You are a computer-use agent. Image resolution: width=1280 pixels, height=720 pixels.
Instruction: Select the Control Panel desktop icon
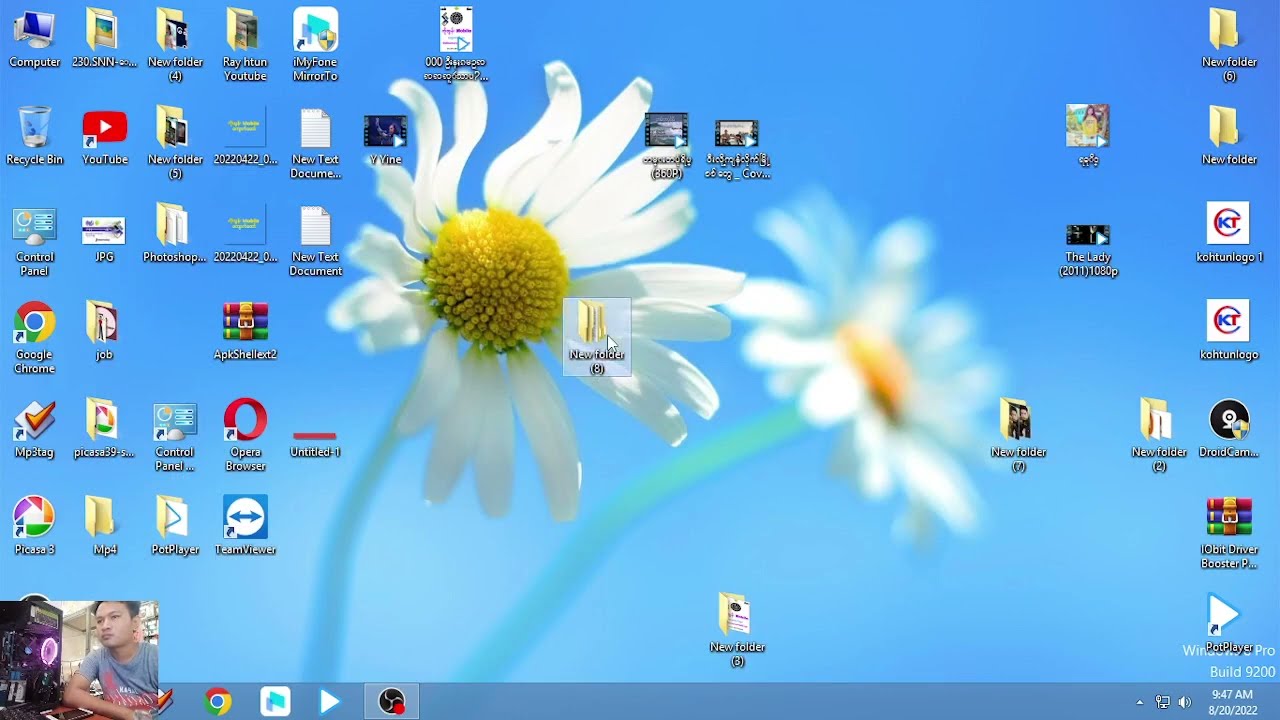35,240
